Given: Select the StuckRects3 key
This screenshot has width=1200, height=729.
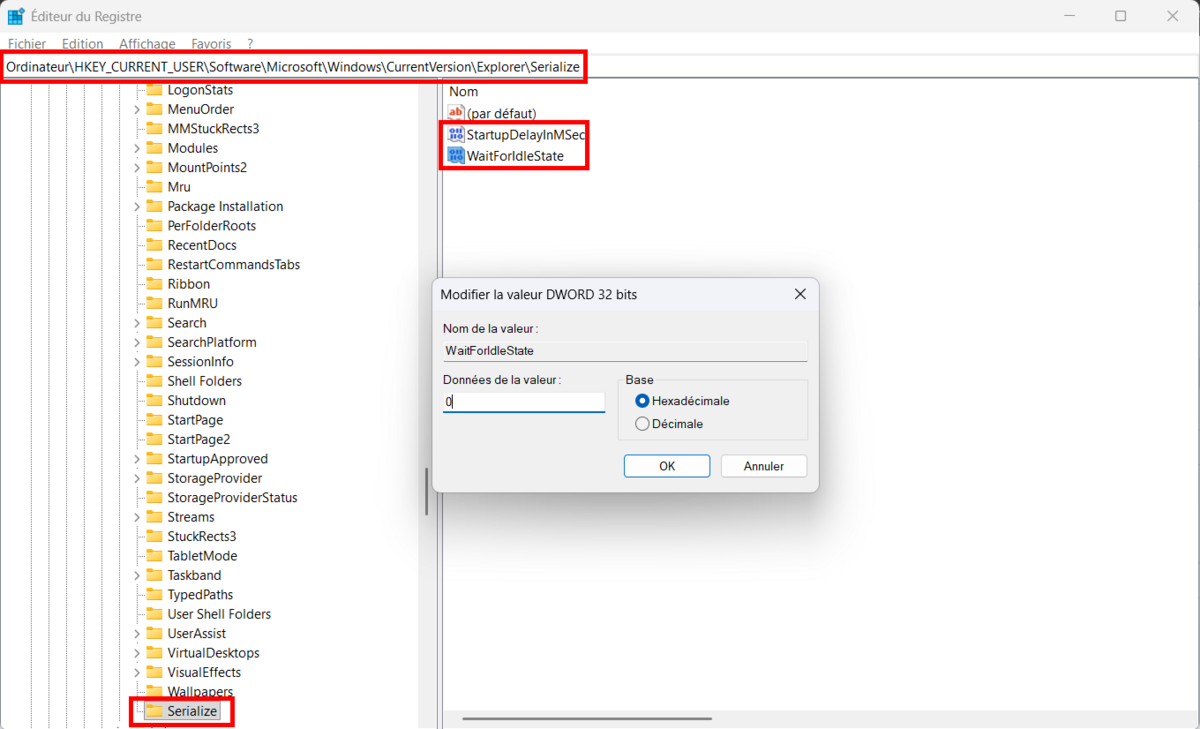Looking at the screenshot, I should [x=202, y=537].
